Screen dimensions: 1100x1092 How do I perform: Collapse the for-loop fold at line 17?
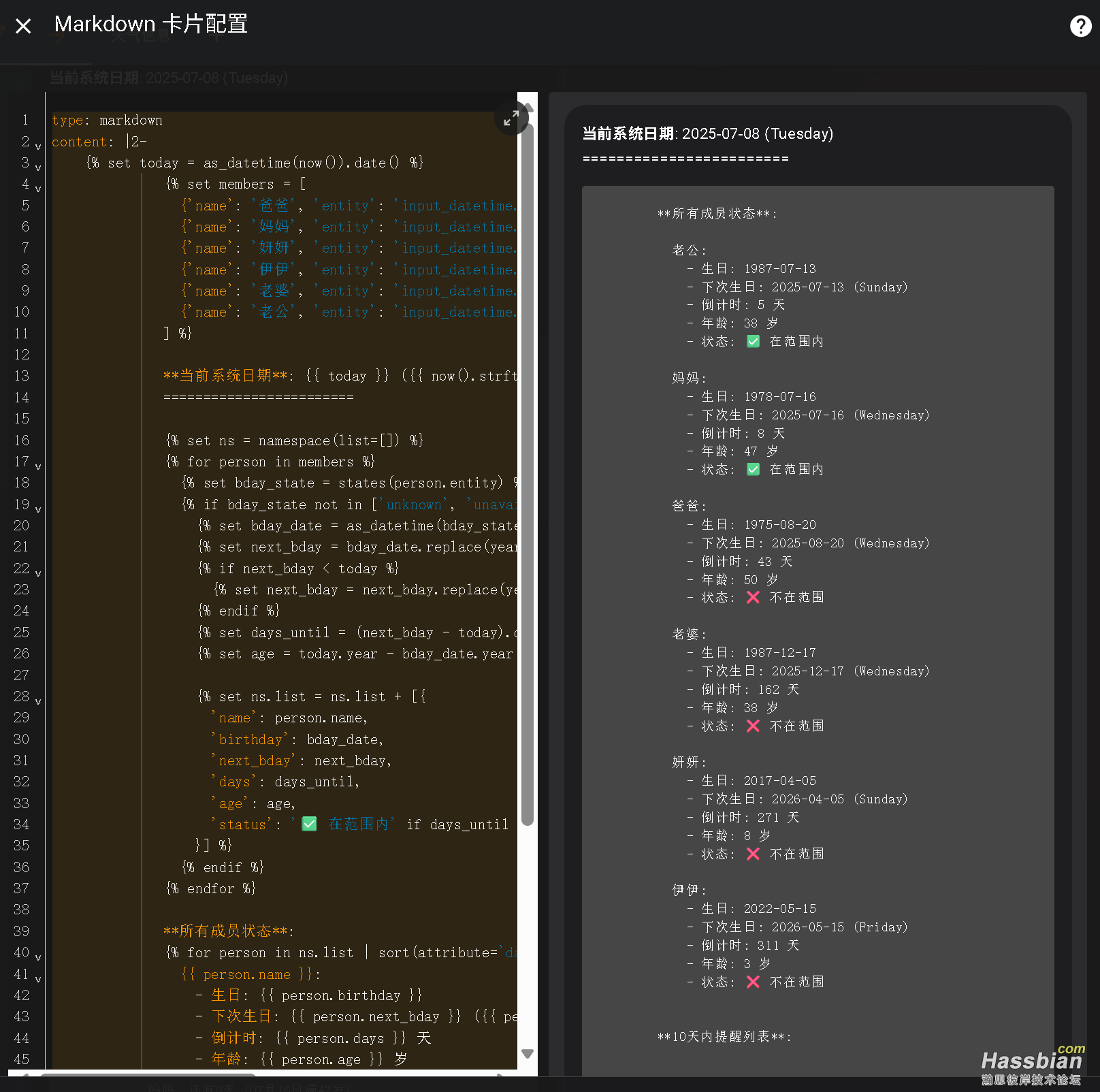click(x=38, y=466)
